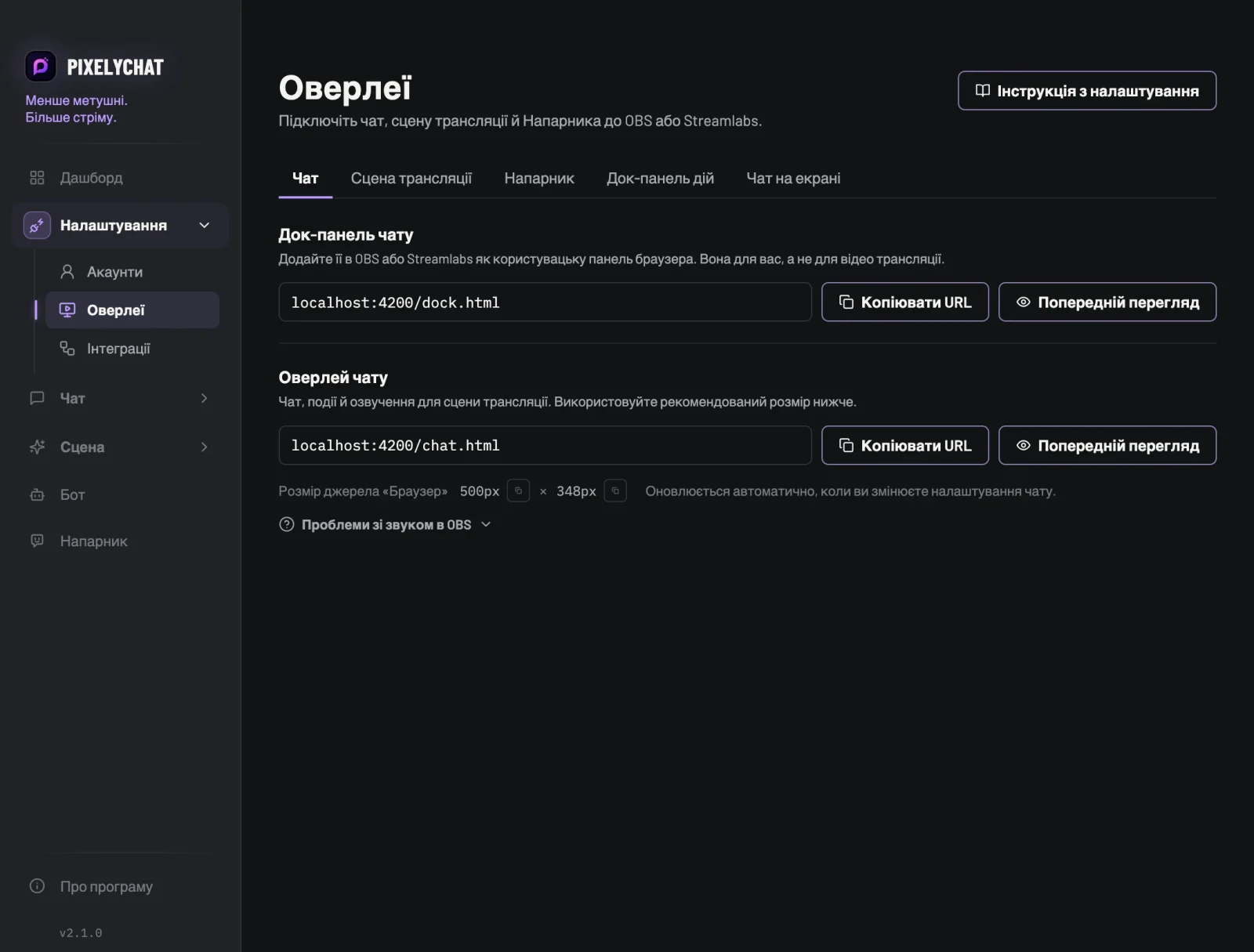Click the Акаунти user icon
1254x952 pixels.
[67, 272]
